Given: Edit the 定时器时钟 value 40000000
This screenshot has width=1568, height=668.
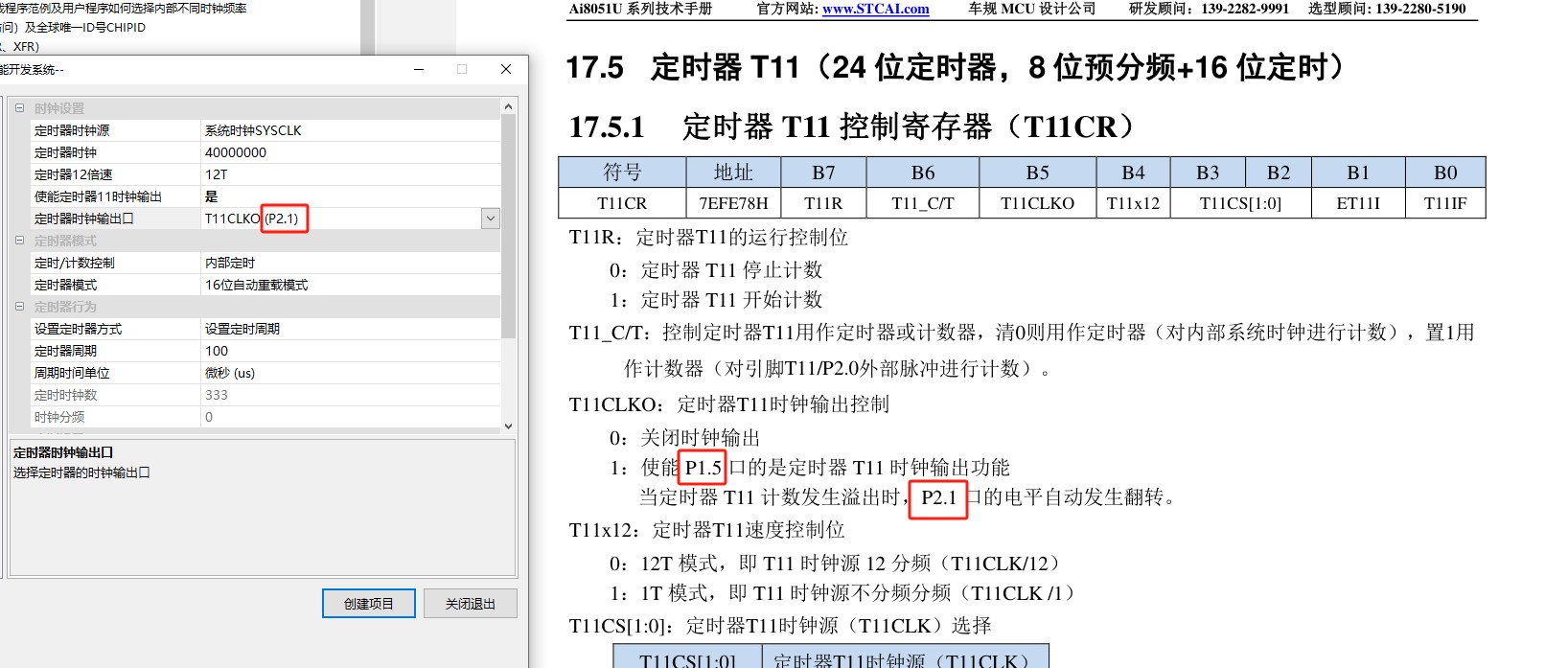Looking at the screenshot, I should tap(350, 152).
